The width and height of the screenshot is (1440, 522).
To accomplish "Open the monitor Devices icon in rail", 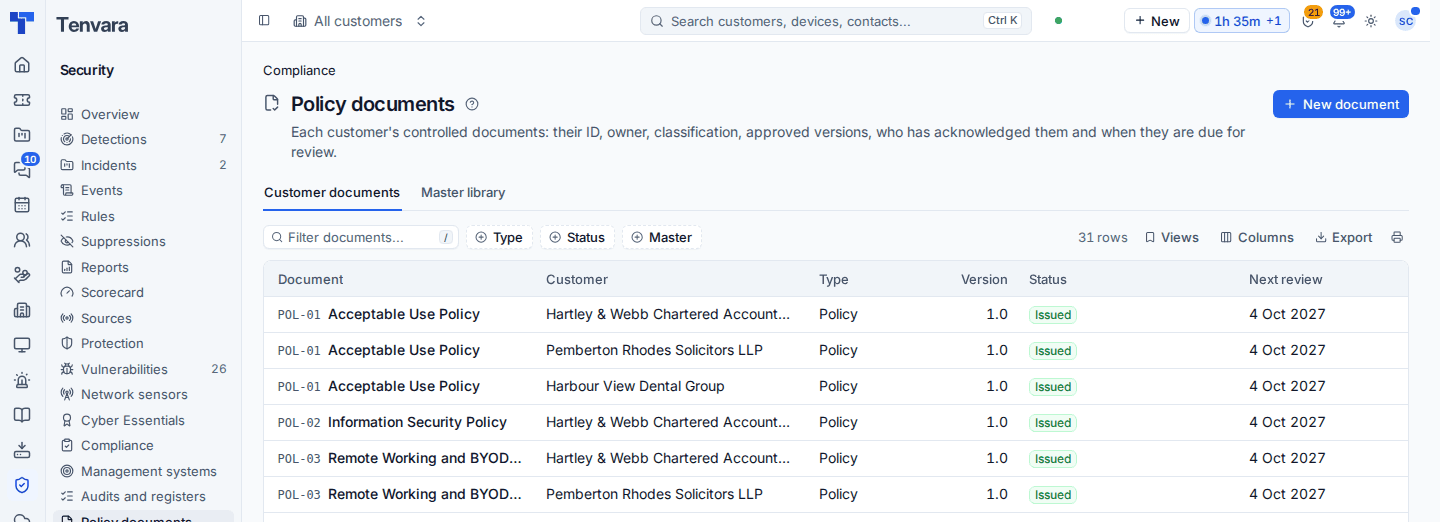I will click(22, 345).
